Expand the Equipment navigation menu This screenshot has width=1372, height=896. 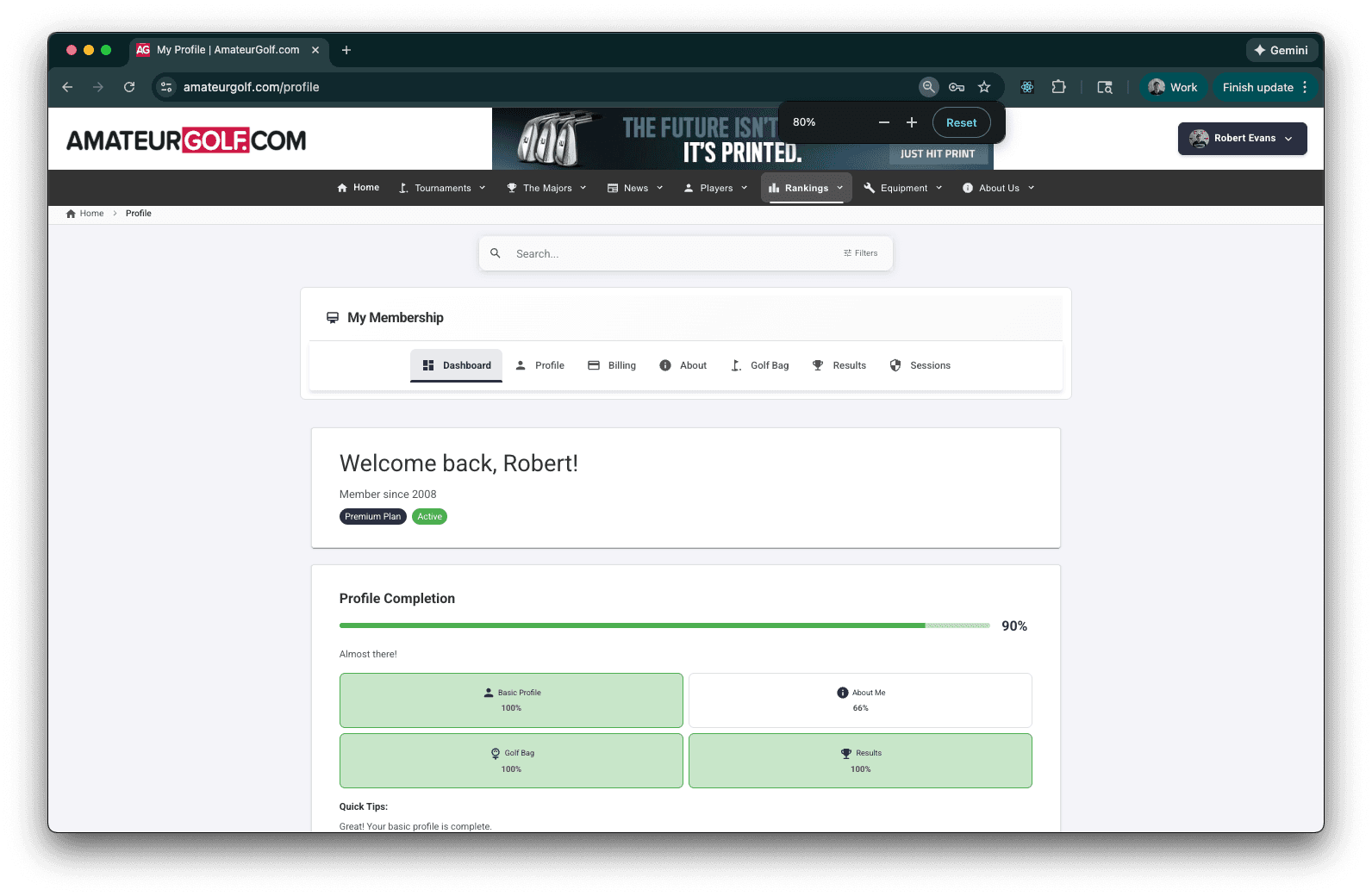902,188
